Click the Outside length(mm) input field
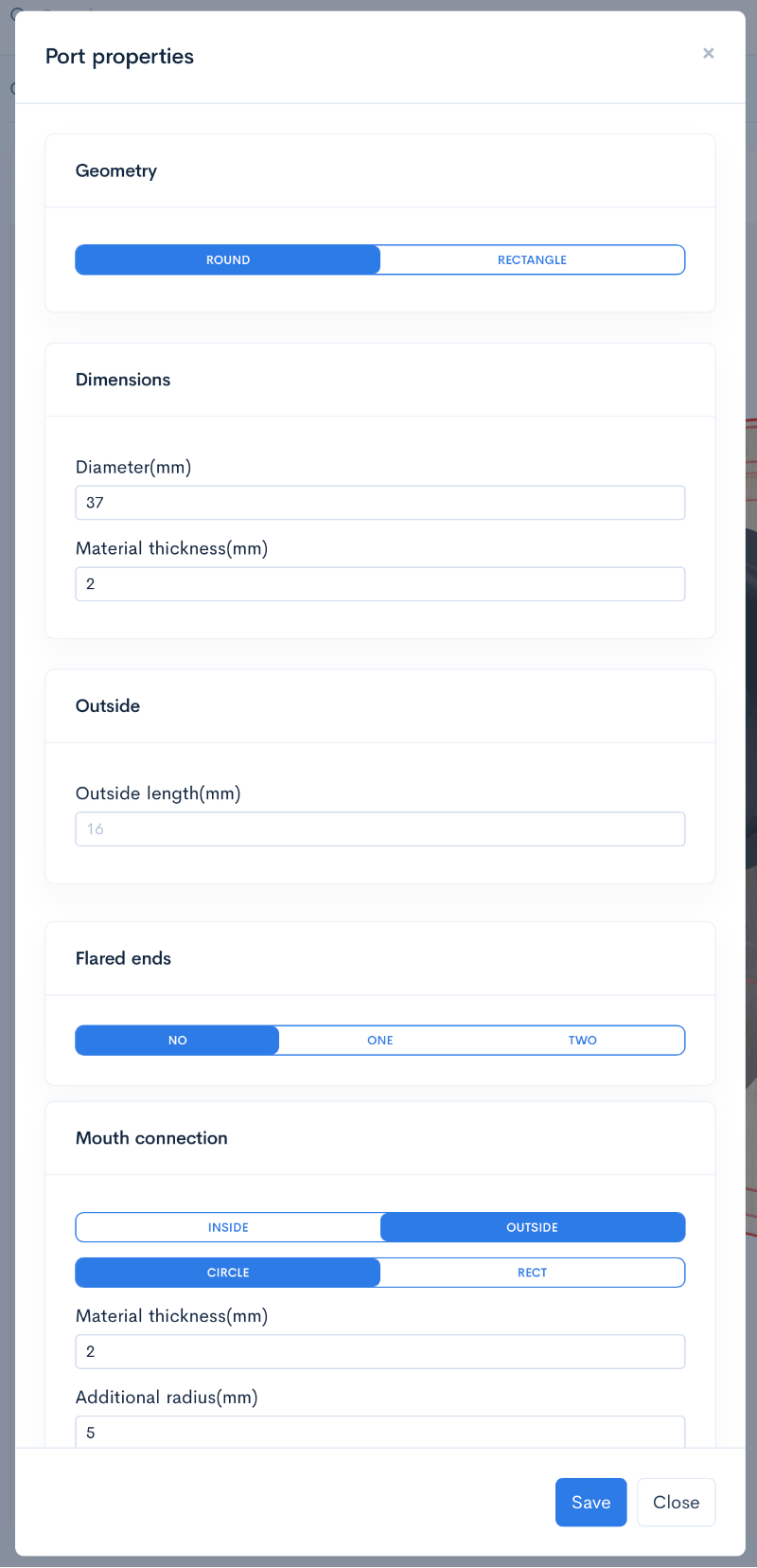 (379, 829)
